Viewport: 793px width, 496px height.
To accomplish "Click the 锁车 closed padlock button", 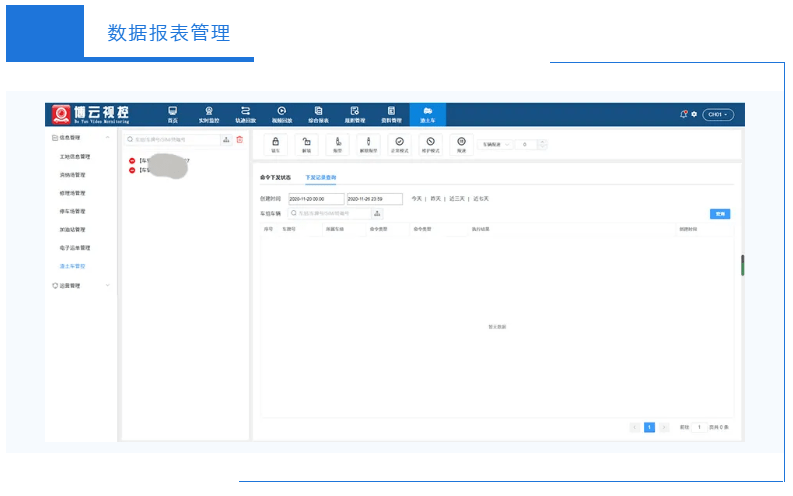I will (276, 145).
